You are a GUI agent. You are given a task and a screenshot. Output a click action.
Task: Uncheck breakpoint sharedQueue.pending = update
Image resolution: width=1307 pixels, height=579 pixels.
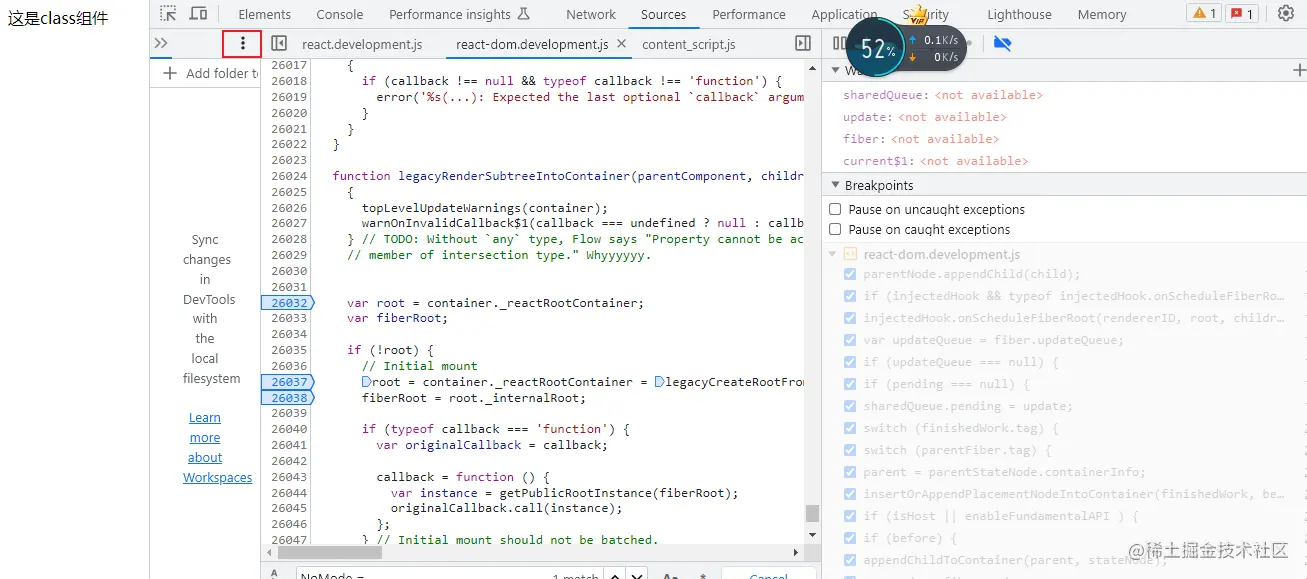tap(850, 406)
